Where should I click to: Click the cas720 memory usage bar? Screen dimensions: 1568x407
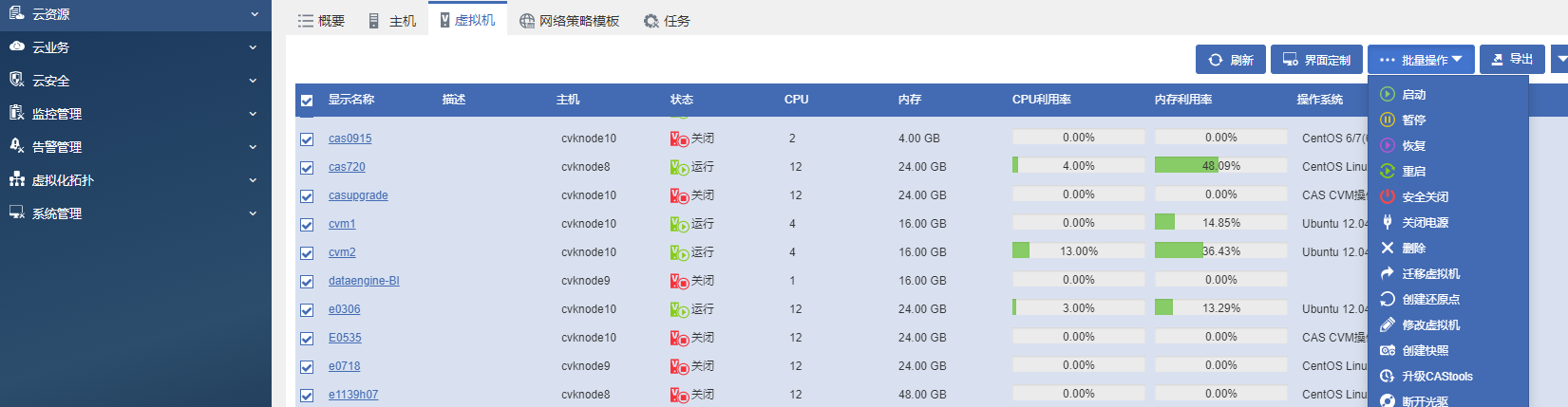point(1220,166)
